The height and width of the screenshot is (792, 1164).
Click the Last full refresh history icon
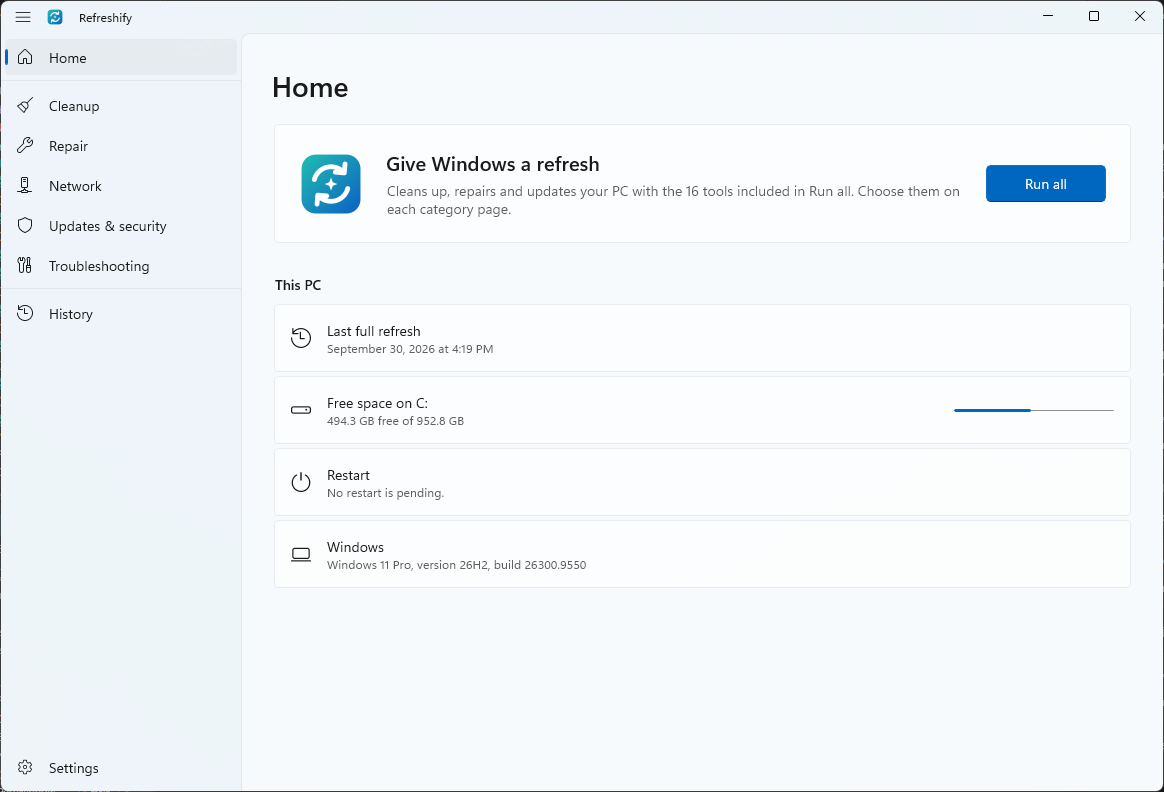point(301,338)
